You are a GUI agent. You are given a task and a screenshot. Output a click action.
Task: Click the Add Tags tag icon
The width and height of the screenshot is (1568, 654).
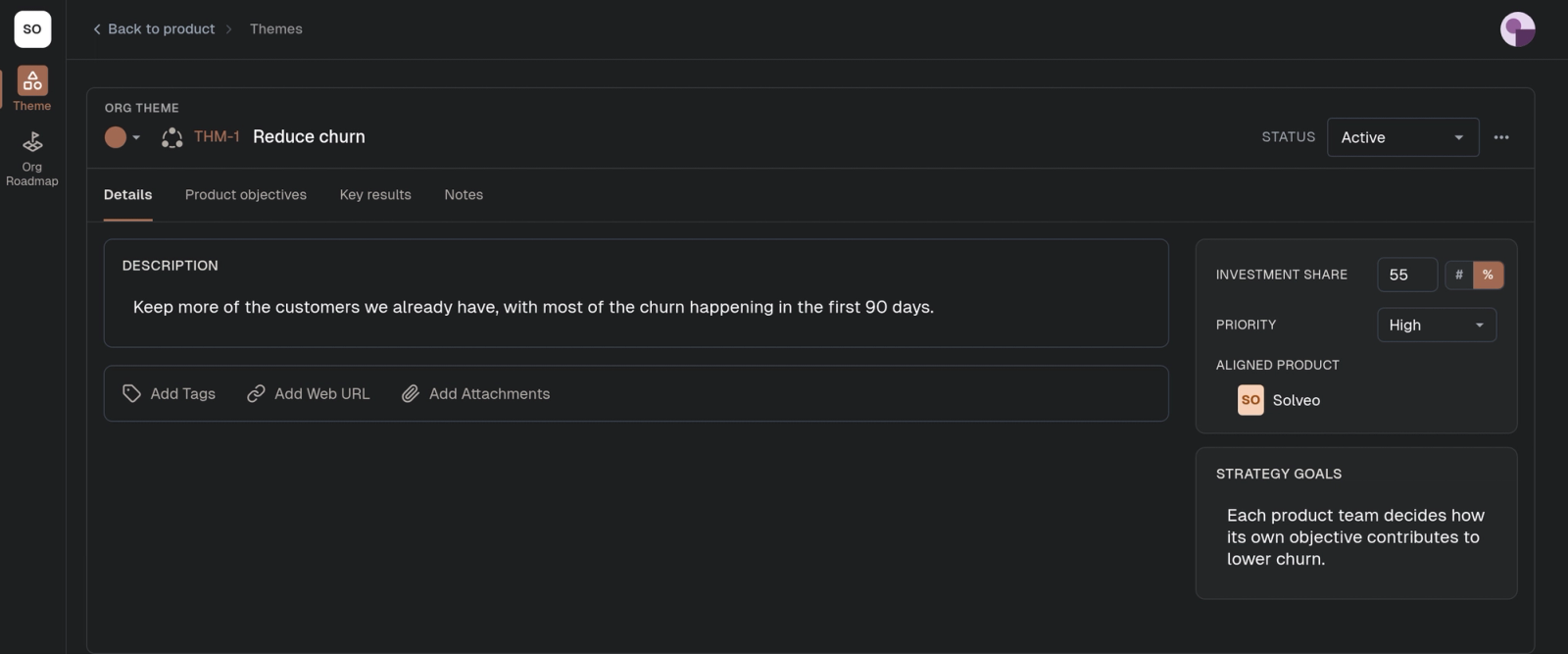131,393
